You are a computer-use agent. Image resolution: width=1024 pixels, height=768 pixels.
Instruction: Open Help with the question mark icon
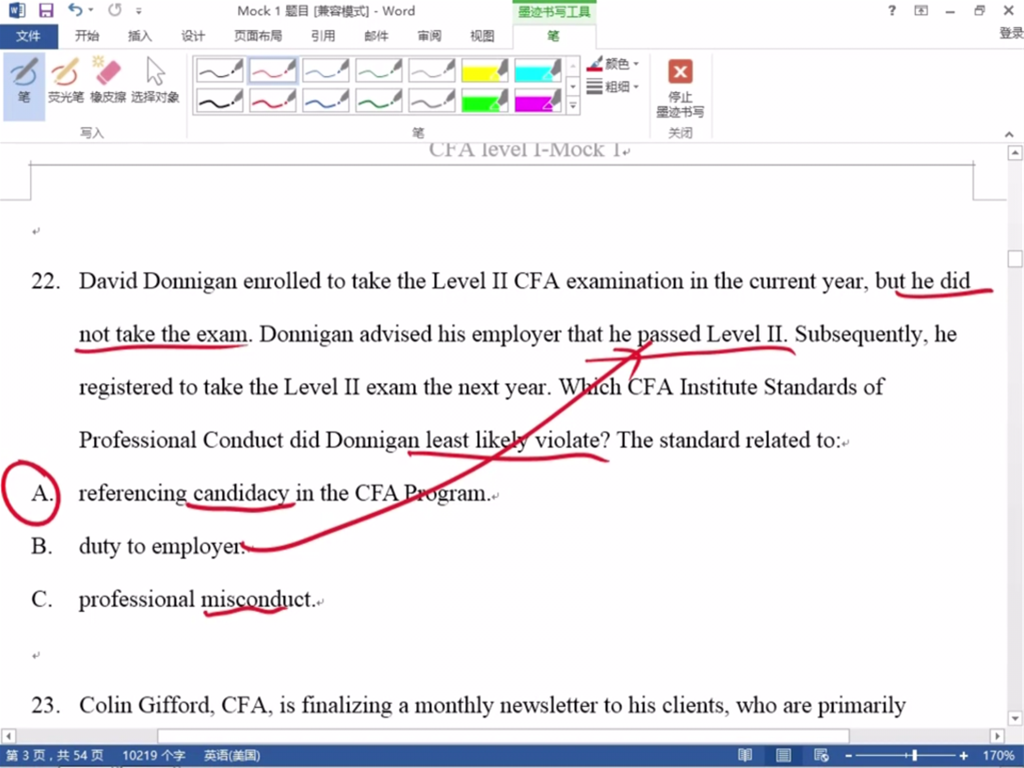pos(892,11)
